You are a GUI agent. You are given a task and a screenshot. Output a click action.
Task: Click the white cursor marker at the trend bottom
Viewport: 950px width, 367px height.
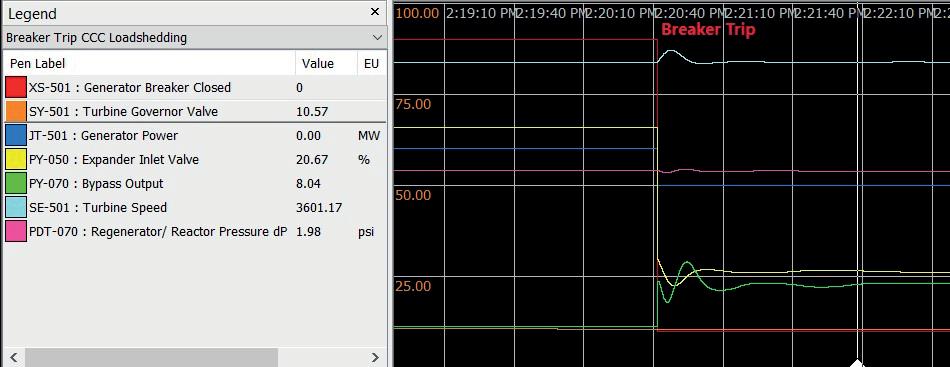(857, 363)
